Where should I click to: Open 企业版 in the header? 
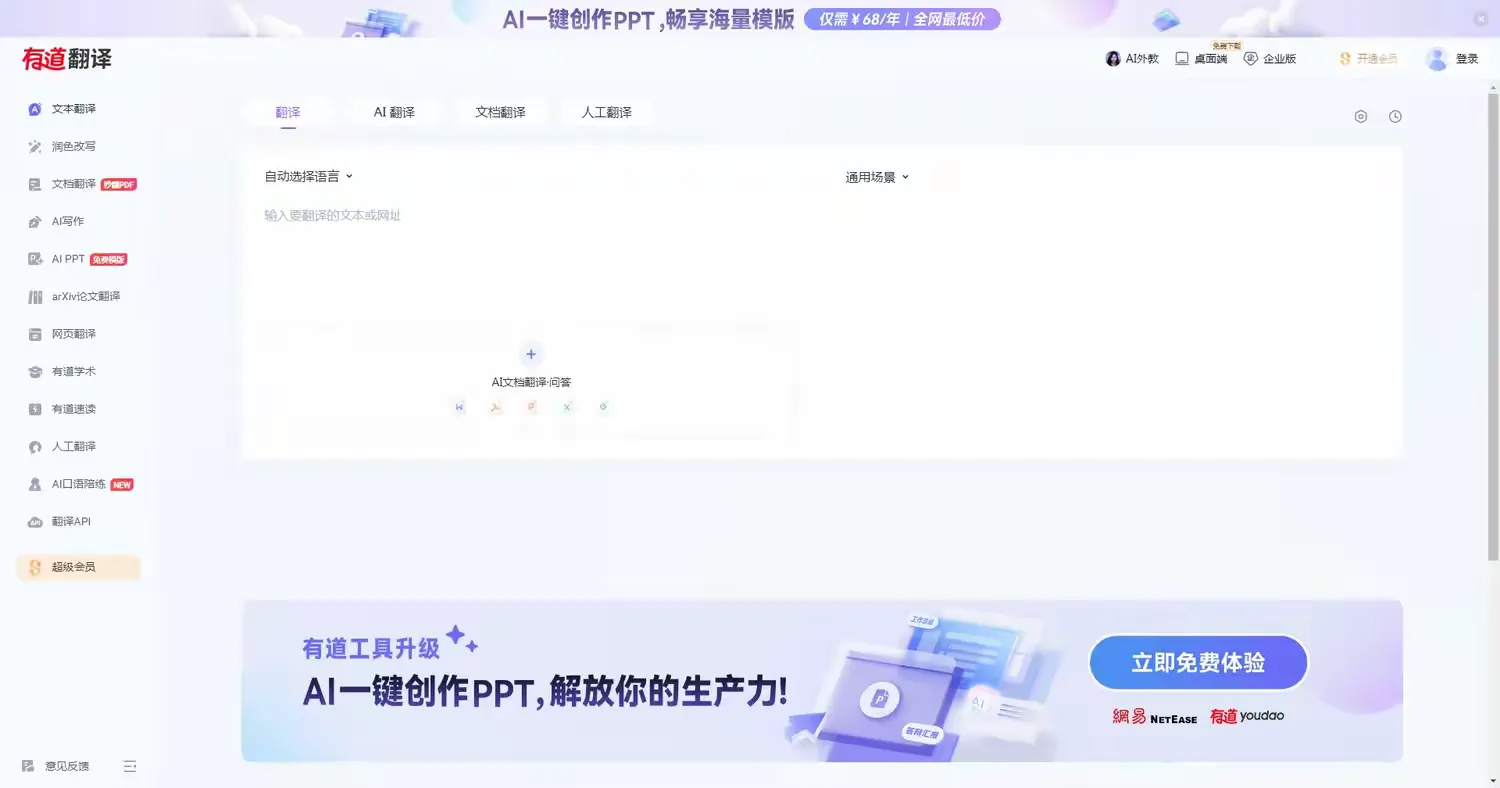[x=1270, y=59]
